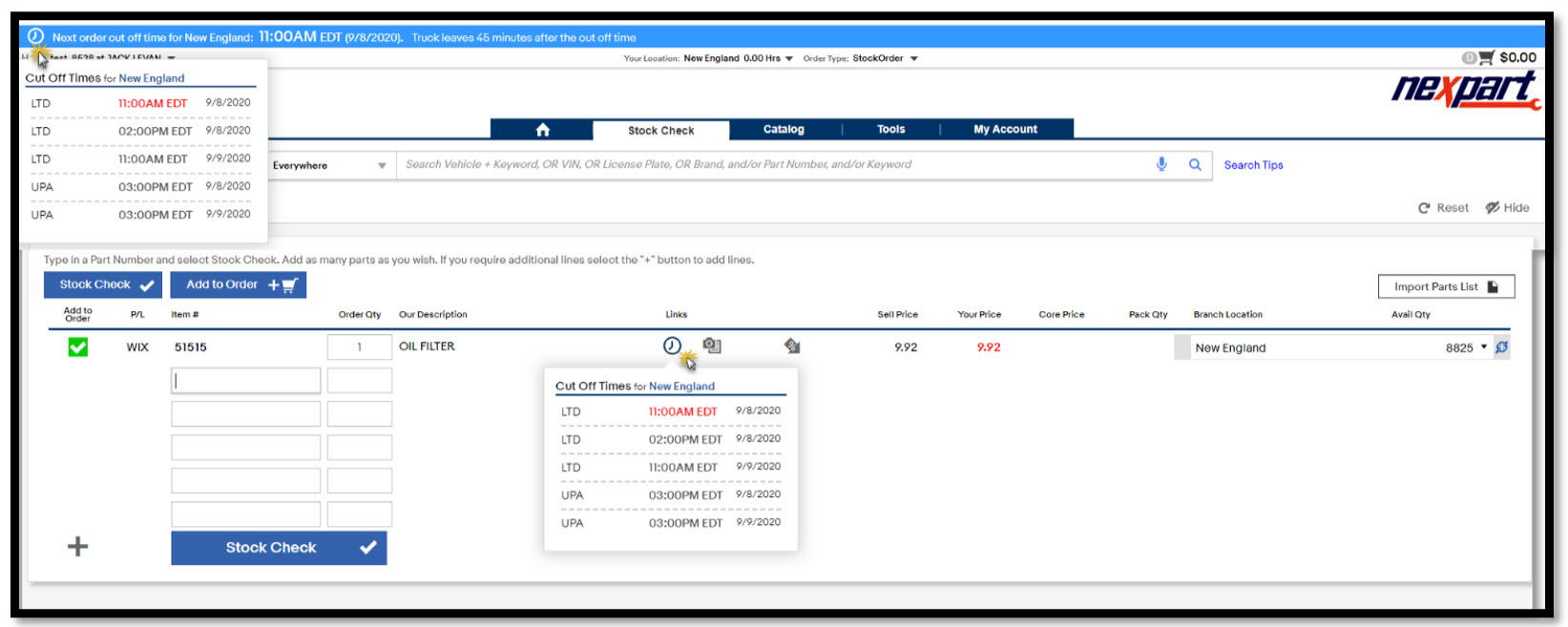The height and width of the screenshot is (627, 1568).
Task: Open the My Account tab
Action: click(x=1005, y=130)
